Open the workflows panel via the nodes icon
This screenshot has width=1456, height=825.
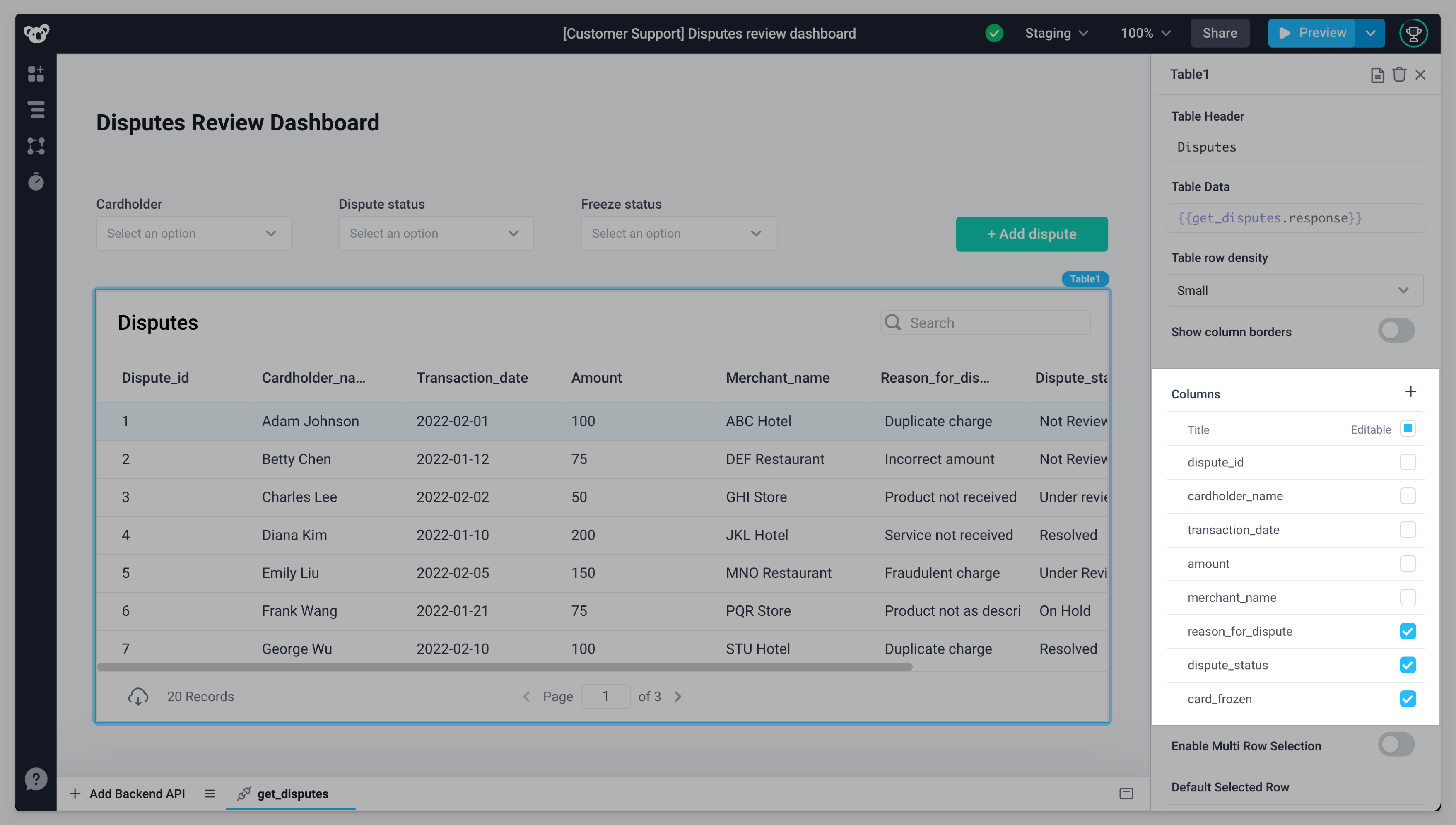point(36,146)
